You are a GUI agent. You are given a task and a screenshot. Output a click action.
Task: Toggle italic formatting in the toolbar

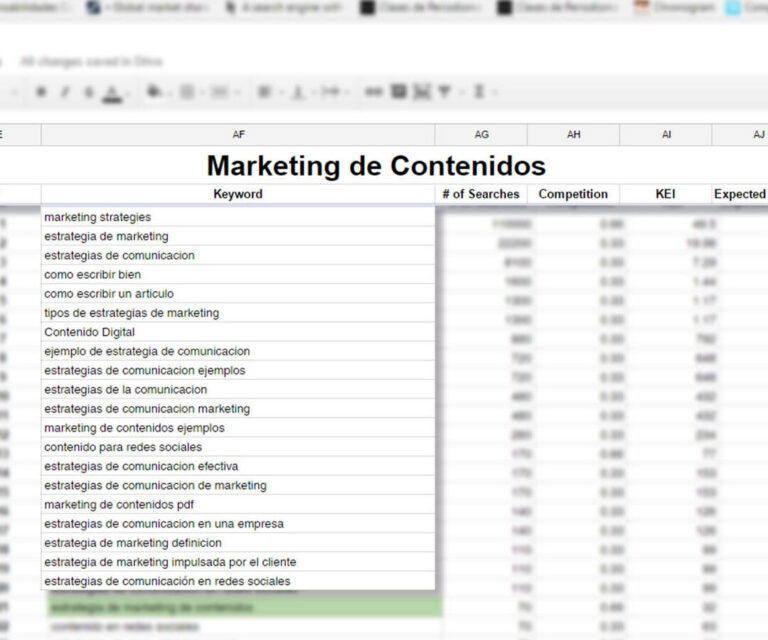[65, 92]
